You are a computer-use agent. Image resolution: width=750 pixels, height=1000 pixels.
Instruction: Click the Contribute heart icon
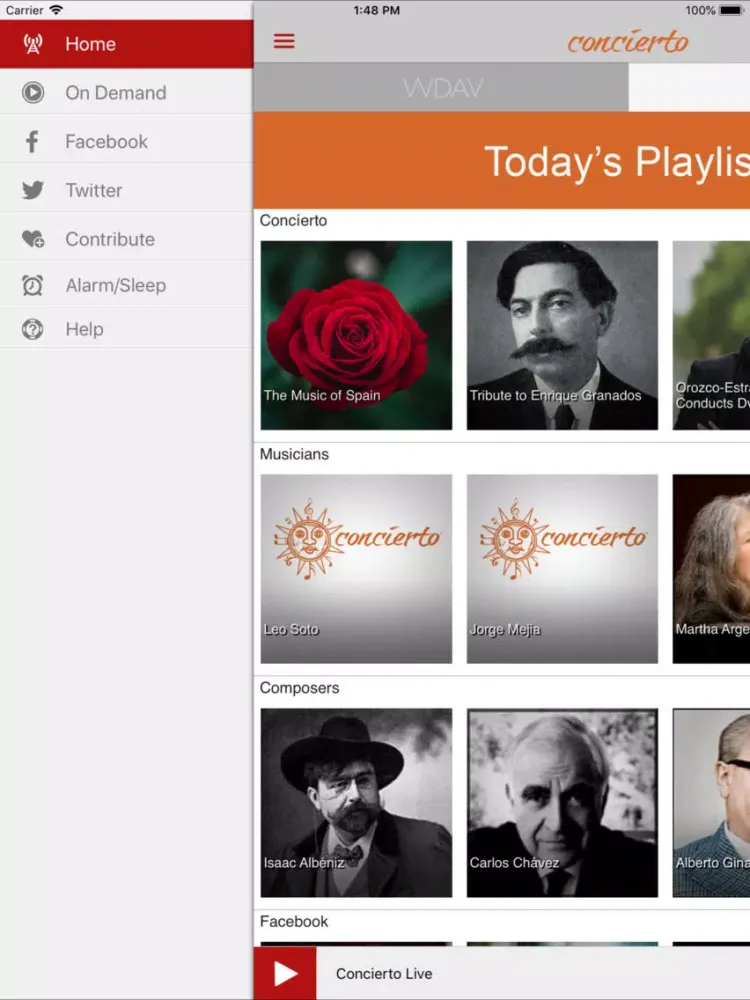pyautogui.click(x=33, y=239)
